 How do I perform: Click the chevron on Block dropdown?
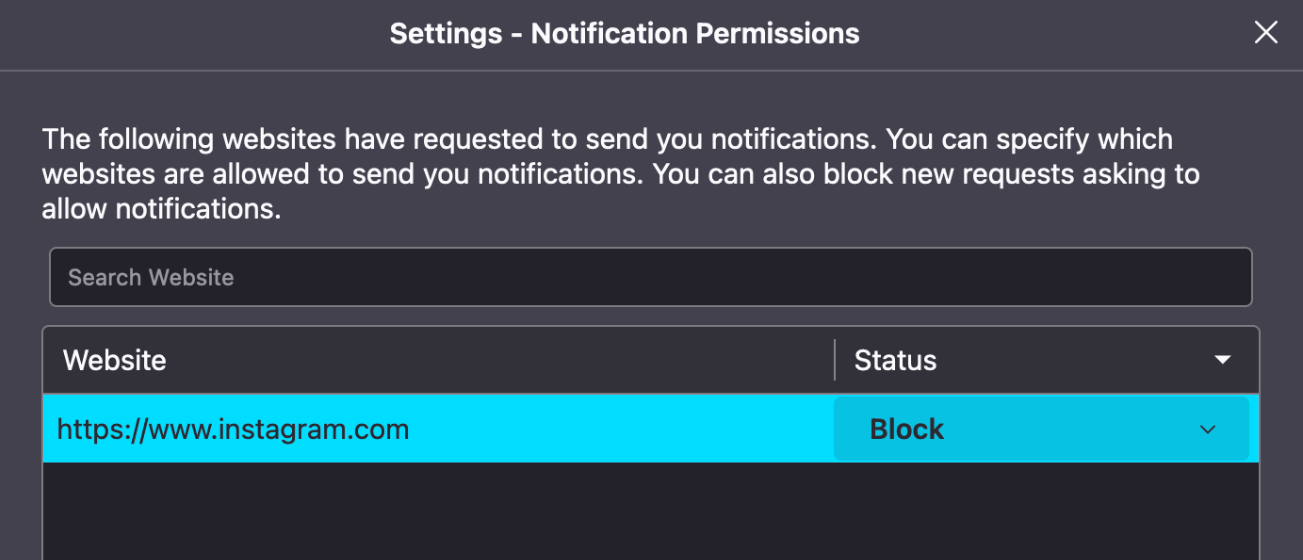[x=1208, y=430]
